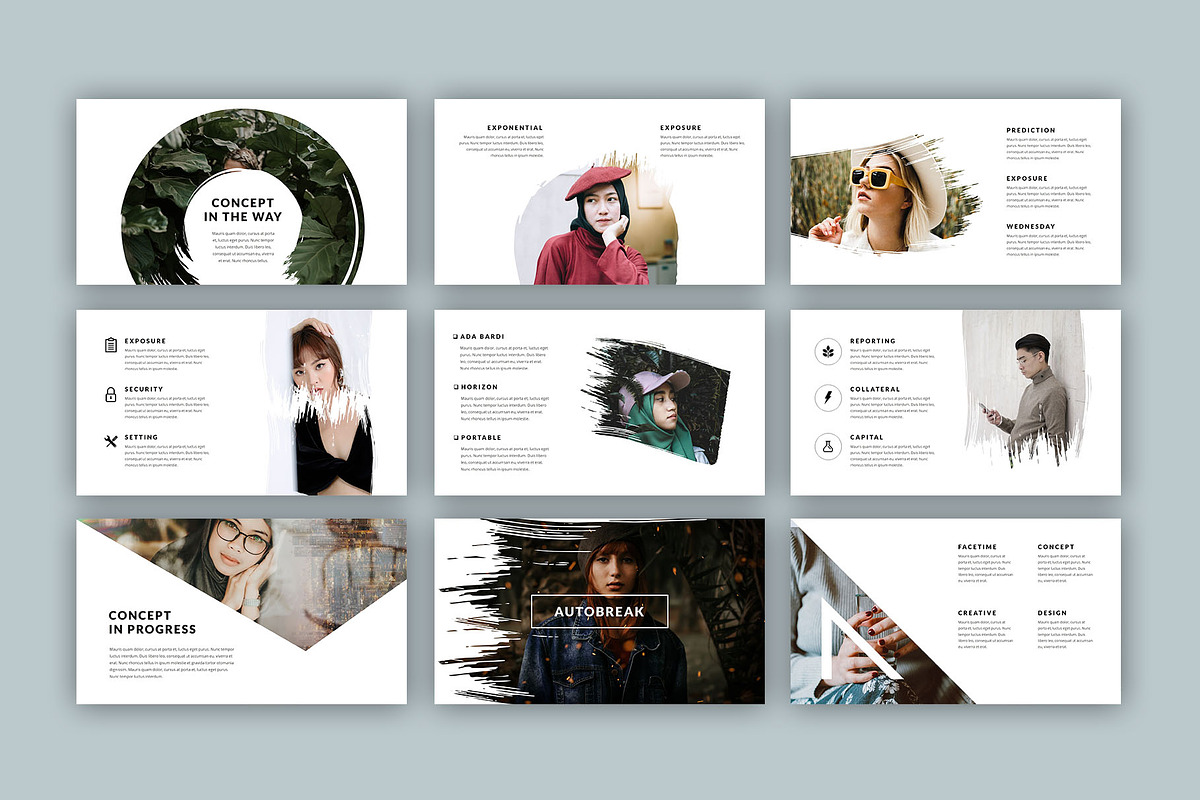Viewport: 1200px width, 800px height.
Task: Select the photo of man looking at phone
Action: pos(1025,390)
